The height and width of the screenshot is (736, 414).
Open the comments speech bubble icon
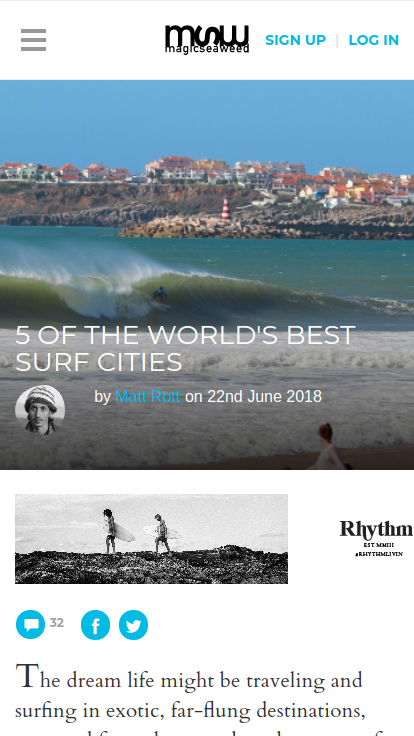click(x=31, y=624)
